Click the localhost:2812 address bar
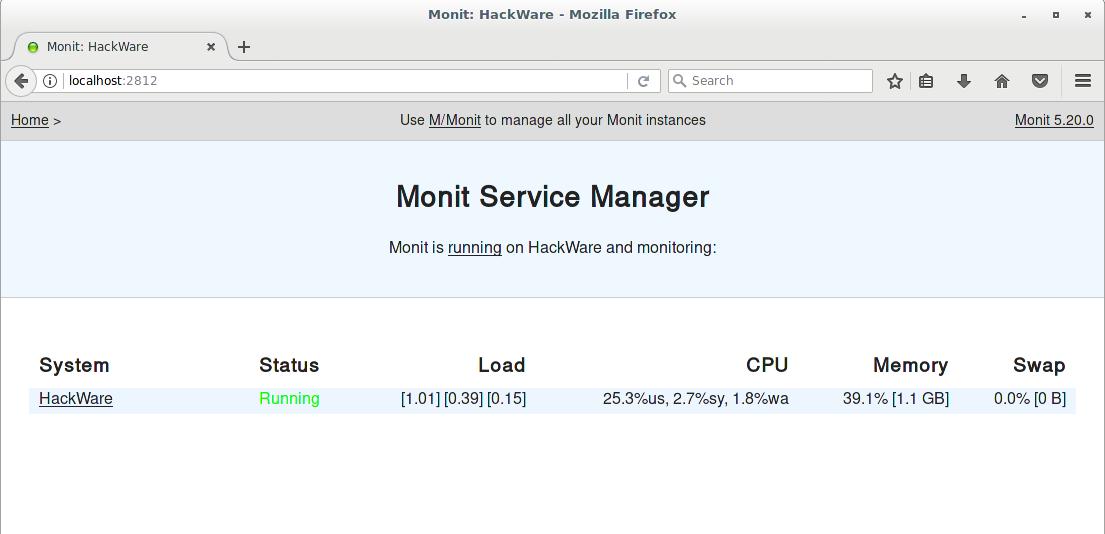Image resolution: width=1105 pixels, height=534 pixels. click(x=340, y=81)
